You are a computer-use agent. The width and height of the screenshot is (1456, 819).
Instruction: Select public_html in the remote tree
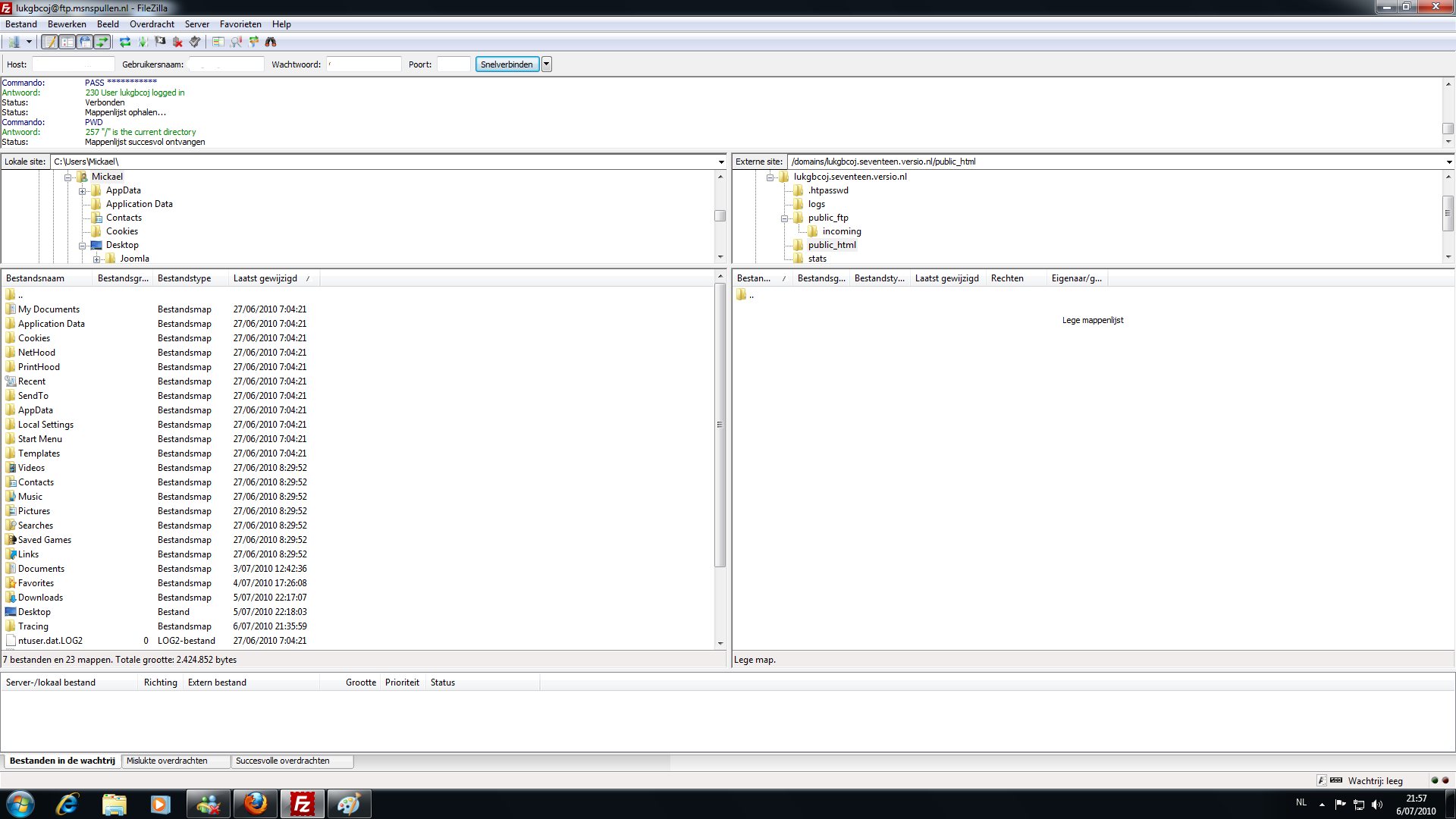[x=832, y=245]
